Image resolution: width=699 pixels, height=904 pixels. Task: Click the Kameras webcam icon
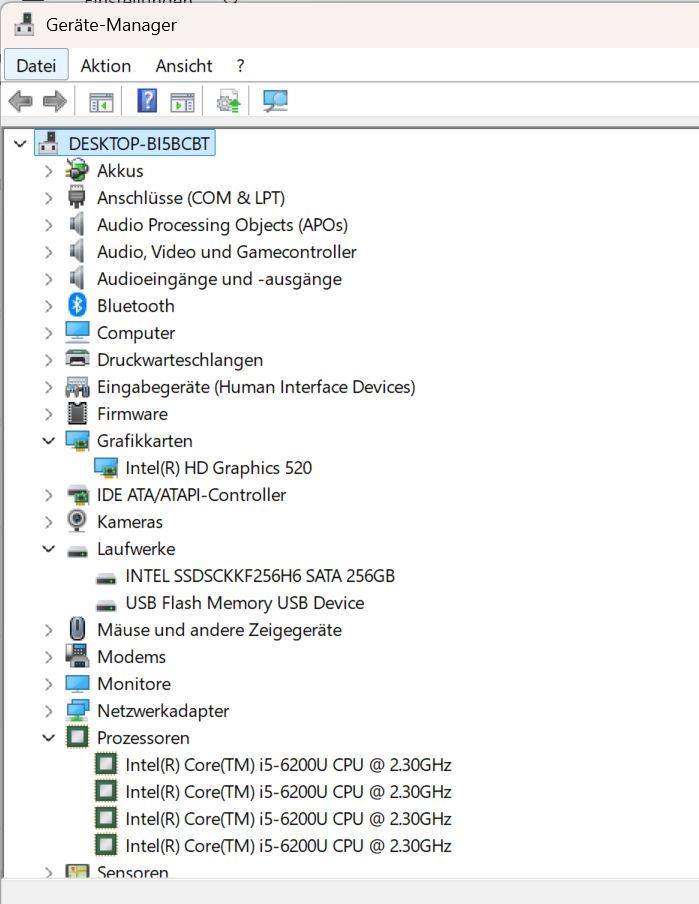click(x=77, y=522)
